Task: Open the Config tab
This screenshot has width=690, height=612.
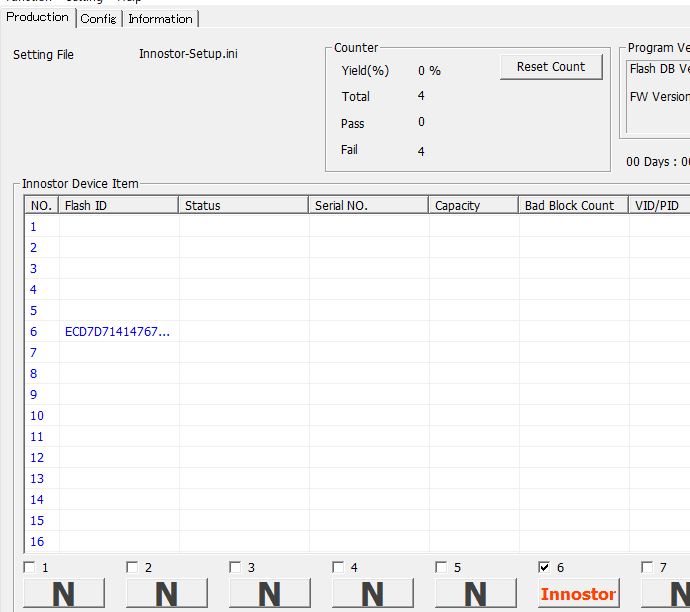Action: click(99, 19)
